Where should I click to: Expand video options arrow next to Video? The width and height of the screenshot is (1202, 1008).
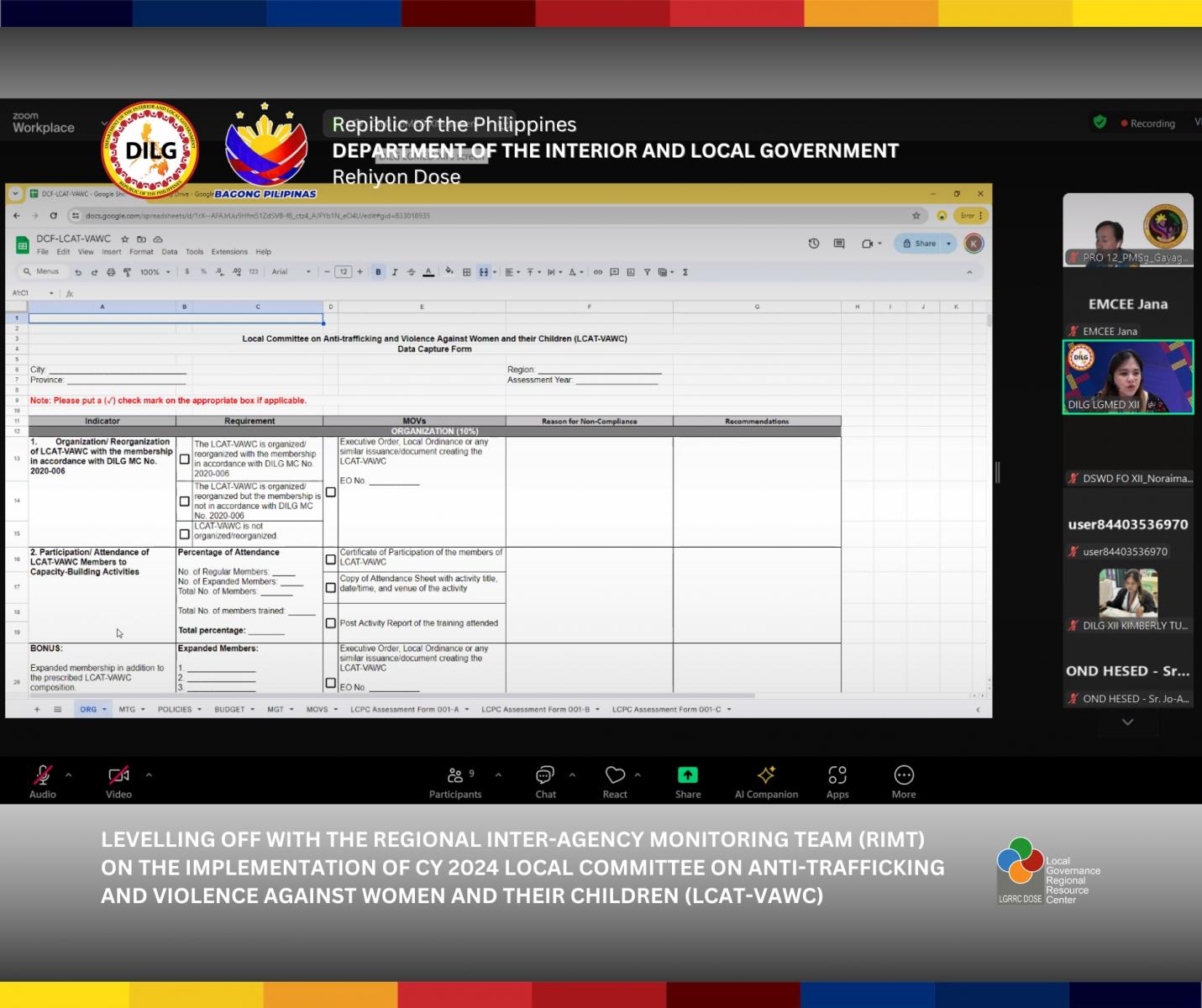149,774
